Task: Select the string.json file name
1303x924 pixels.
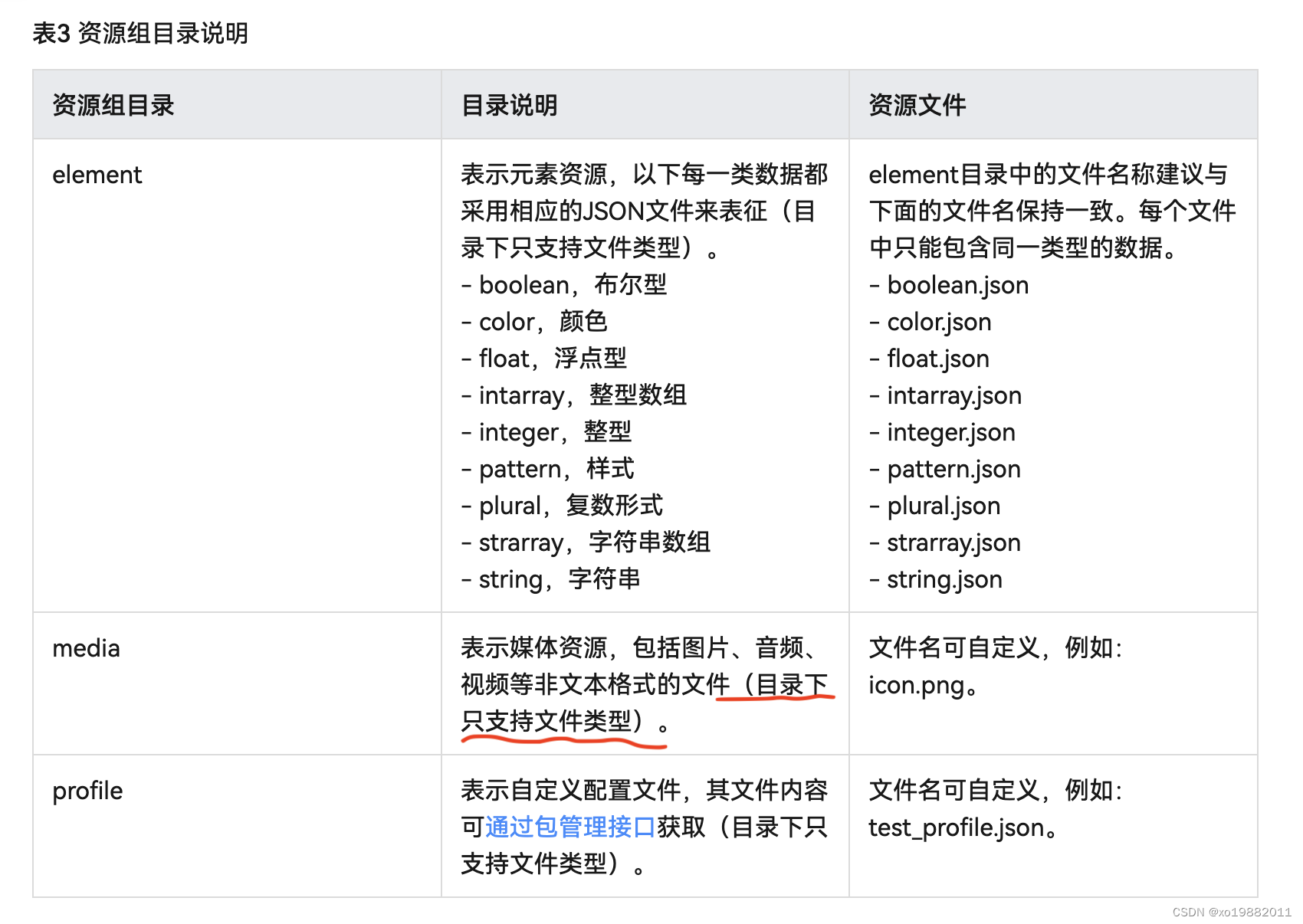Action: [944, 578]
